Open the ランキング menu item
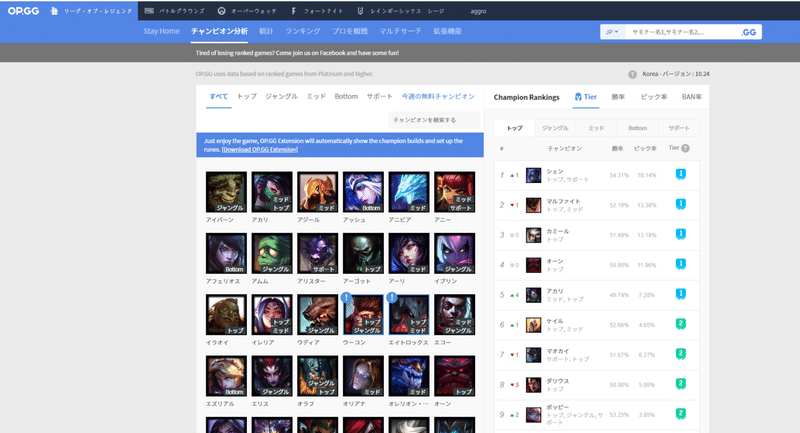Image resolution: width=800 pixels, height=433 pixels. click(303, 31)
